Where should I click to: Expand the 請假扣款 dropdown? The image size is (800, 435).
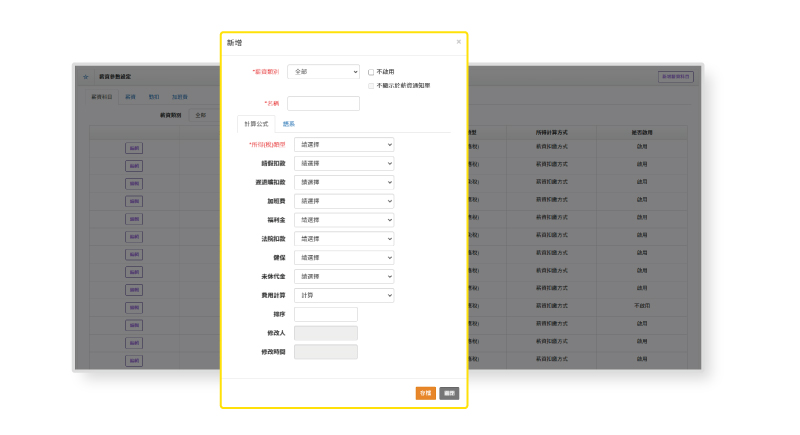344,163
